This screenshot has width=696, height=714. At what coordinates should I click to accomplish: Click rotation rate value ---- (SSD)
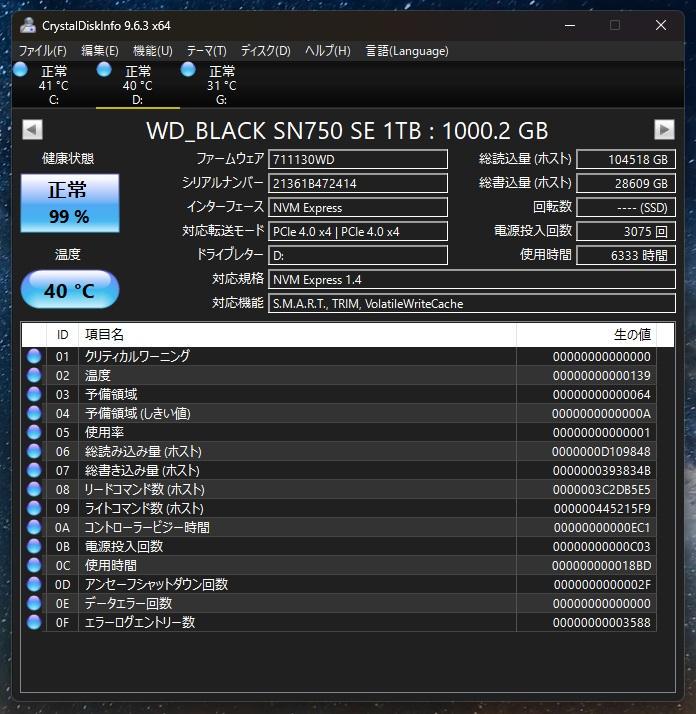coord(626,208)
